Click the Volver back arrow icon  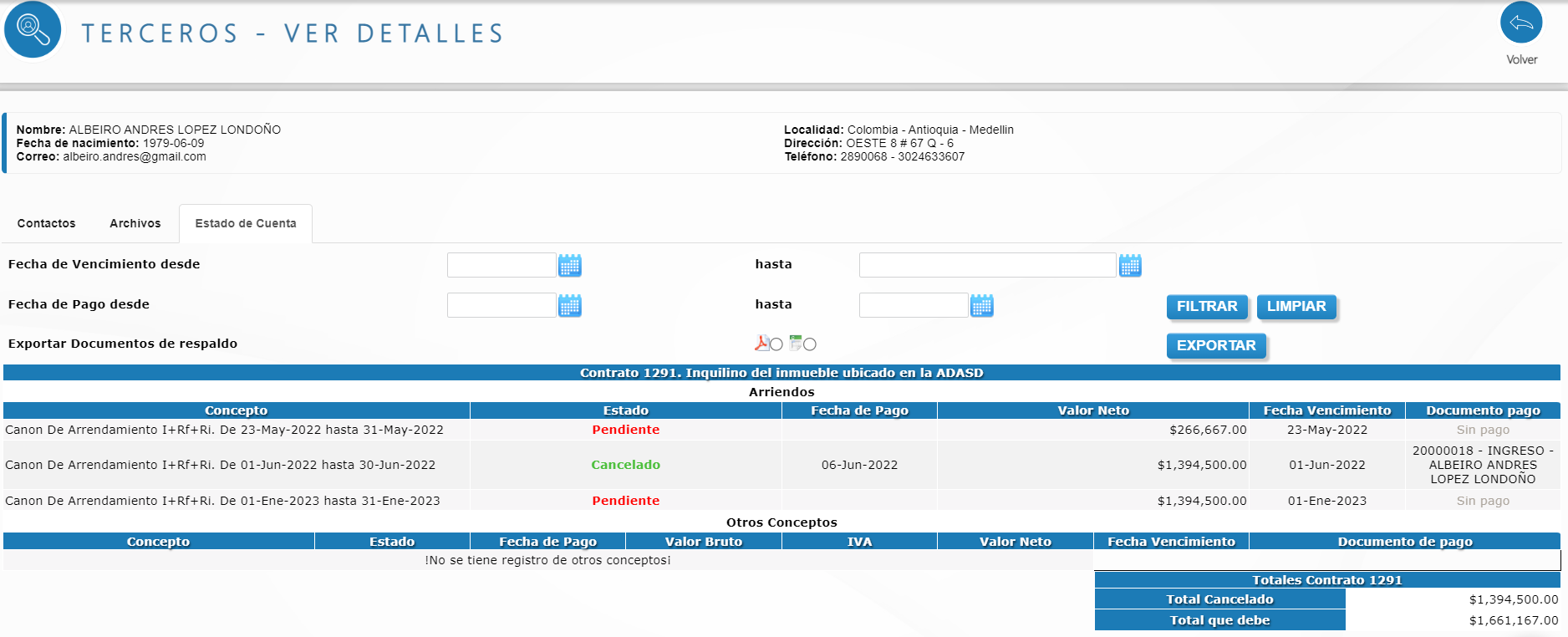pyautogui.click(x=1520, y=23)
